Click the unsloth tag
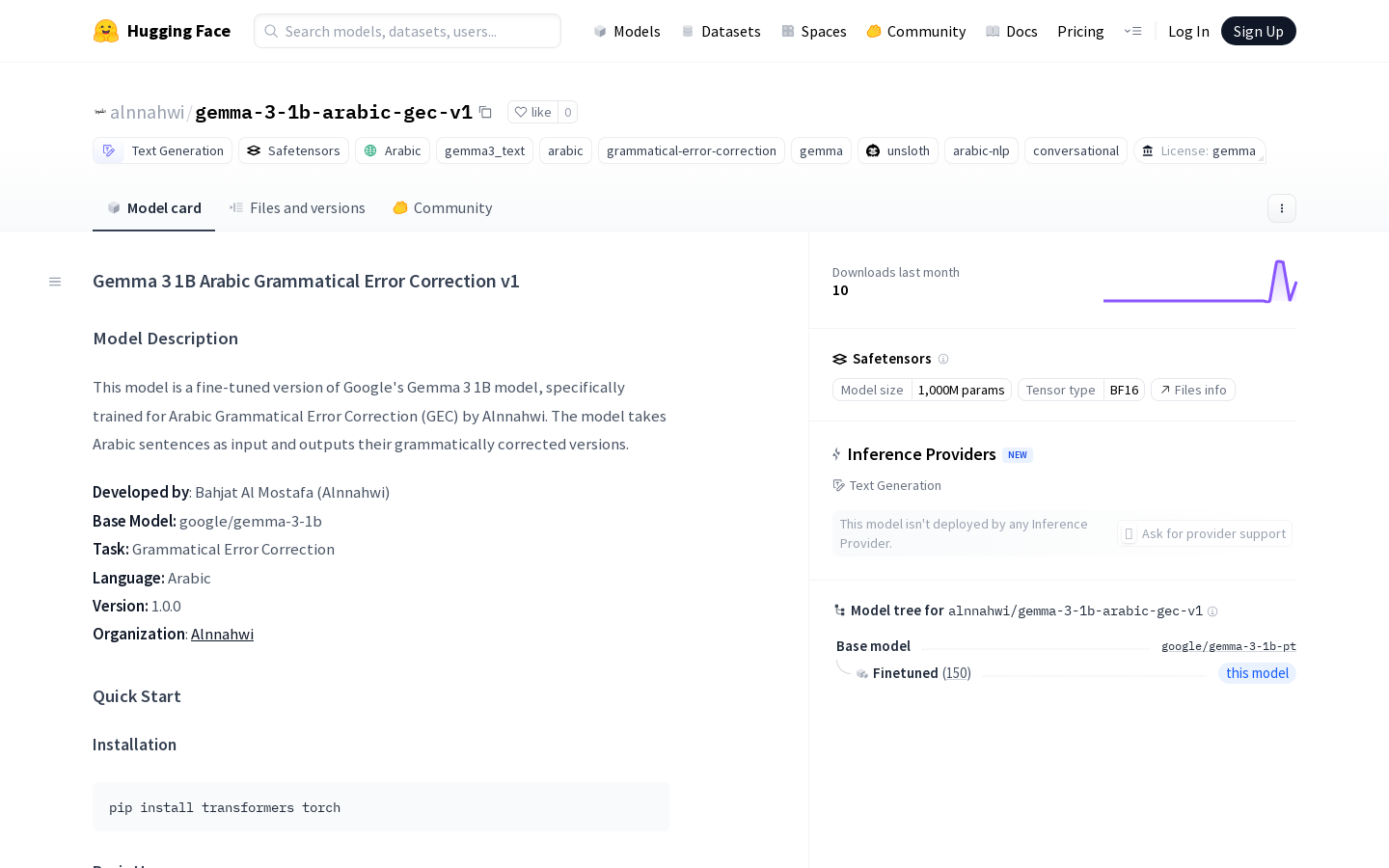The image size is (1389, 868). pos(897,150)
